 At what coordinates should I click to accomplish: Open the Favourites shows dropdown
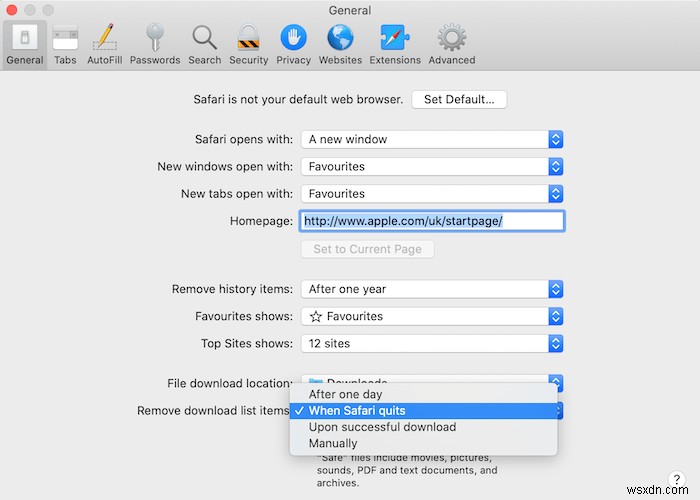(432, 317)
